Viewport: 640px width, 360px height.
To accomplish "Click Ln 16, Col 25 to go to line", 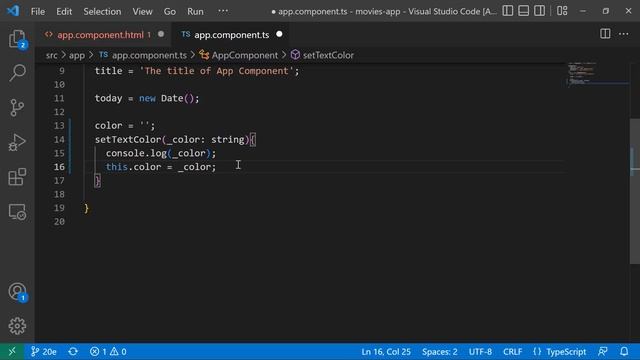I will pyautogui.click(x=386, y=351).
